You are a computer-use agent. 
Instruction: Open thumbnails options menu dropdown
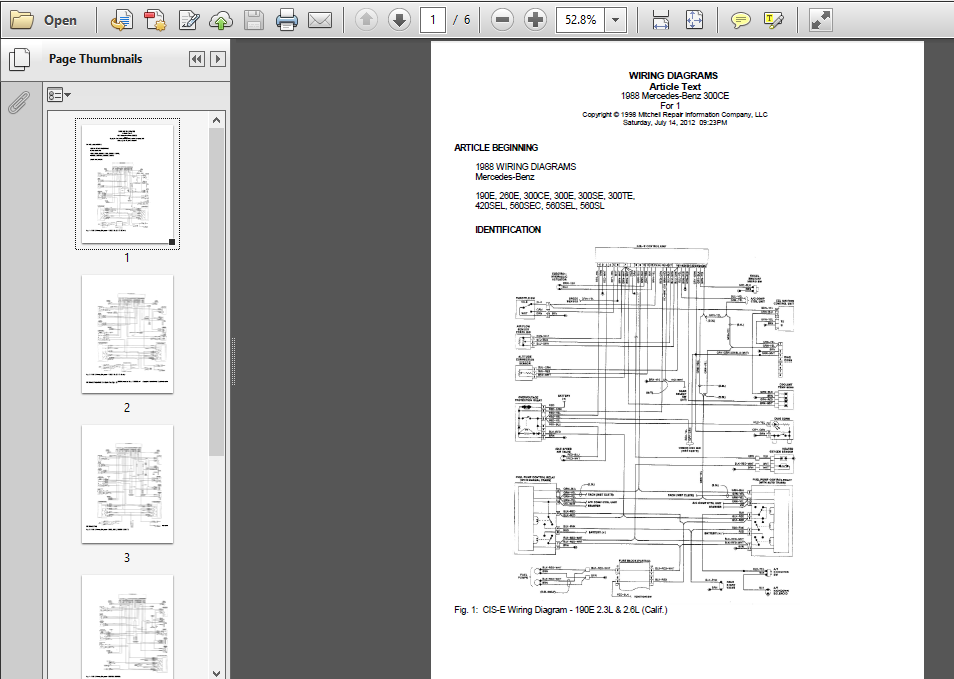click(x=59, y=95)
